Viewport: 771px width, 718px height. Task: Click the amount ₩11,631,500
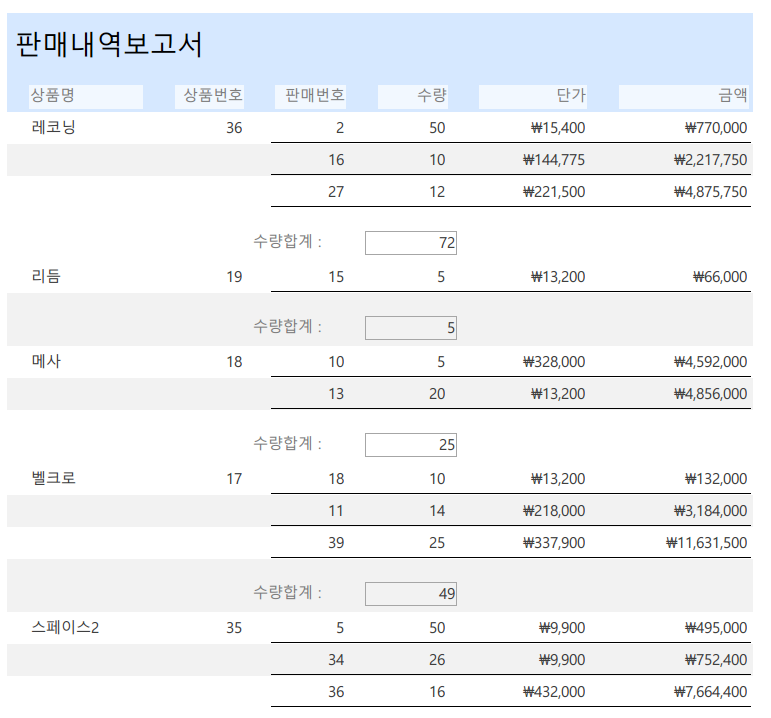pyautogui.click(x=707, y=543)
